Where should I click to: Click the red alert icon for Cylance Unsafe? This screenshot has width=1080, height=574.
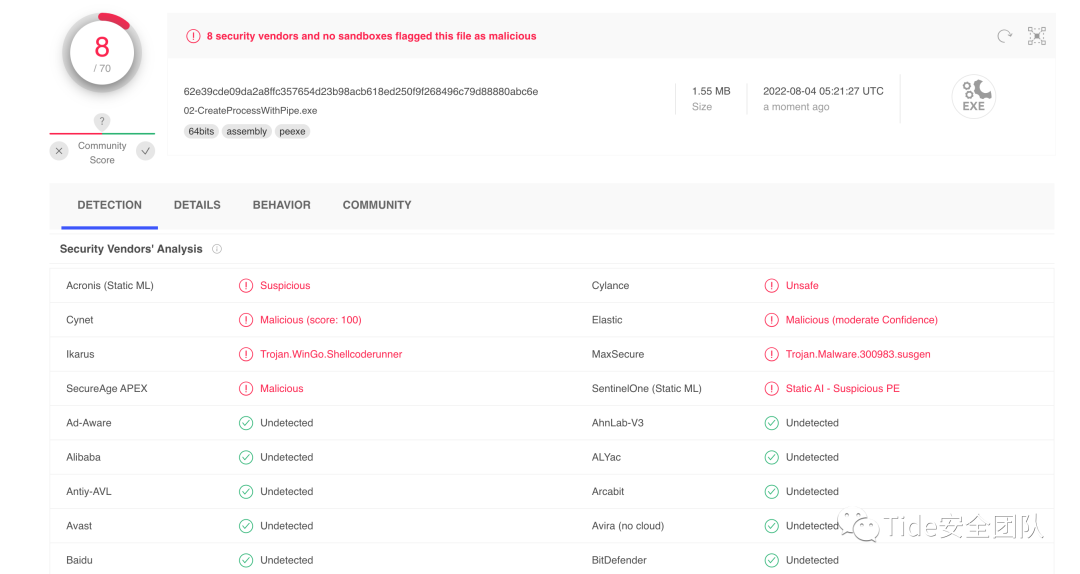coord(771,286)
